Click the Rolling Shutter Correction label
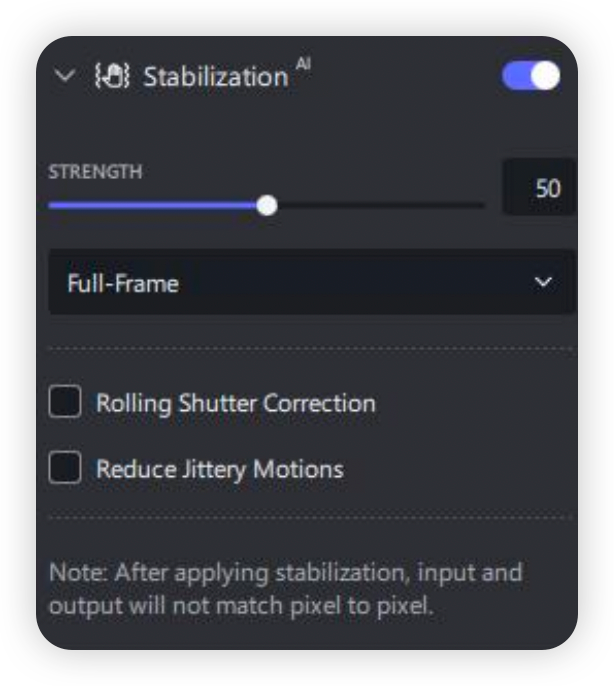Viewport: 614px width, 686px height. (235, 403)
